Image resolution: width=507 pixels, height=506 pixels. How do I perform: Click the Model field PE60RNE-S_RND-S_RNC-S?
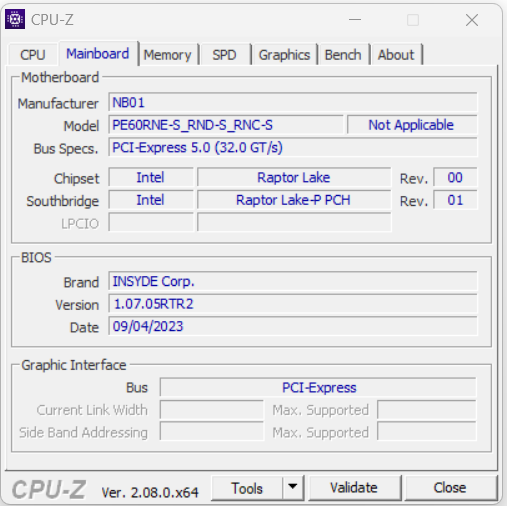(226, 125)
